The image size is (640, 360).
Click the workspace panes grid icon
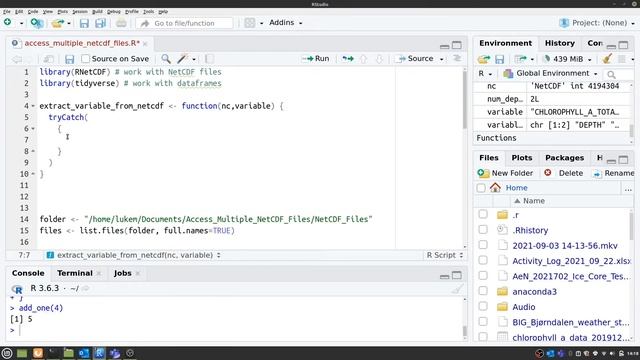pyautogui.click(x=250, y=23)
